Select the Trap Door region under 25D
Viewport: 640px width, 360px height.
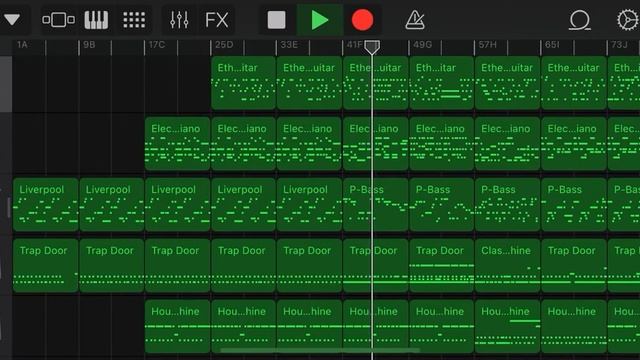(x=243, y=265)
